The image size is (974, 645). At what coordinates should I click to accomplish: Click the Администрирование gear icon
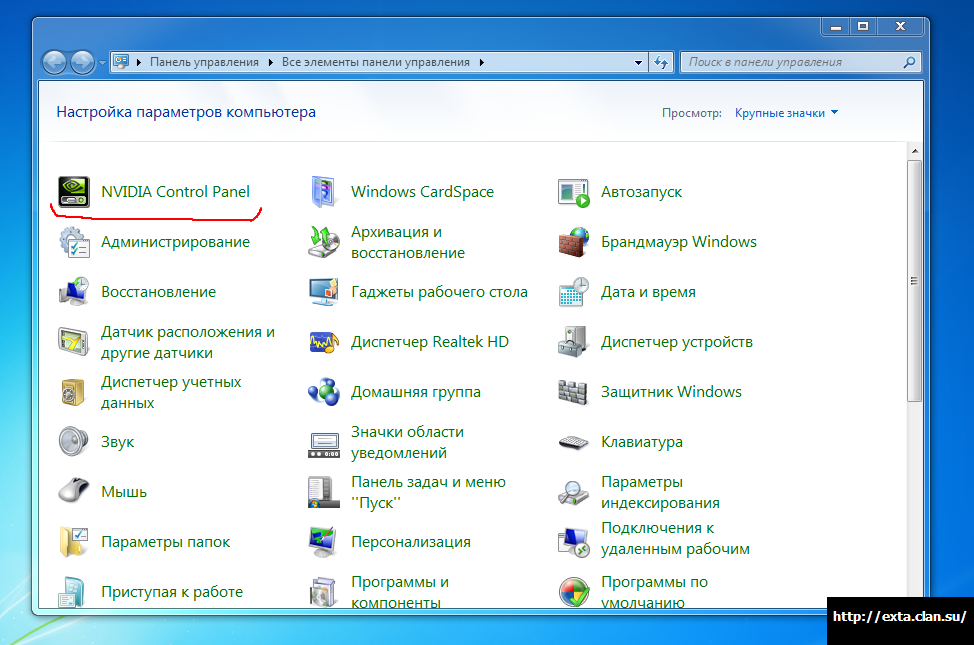[74, 242]
